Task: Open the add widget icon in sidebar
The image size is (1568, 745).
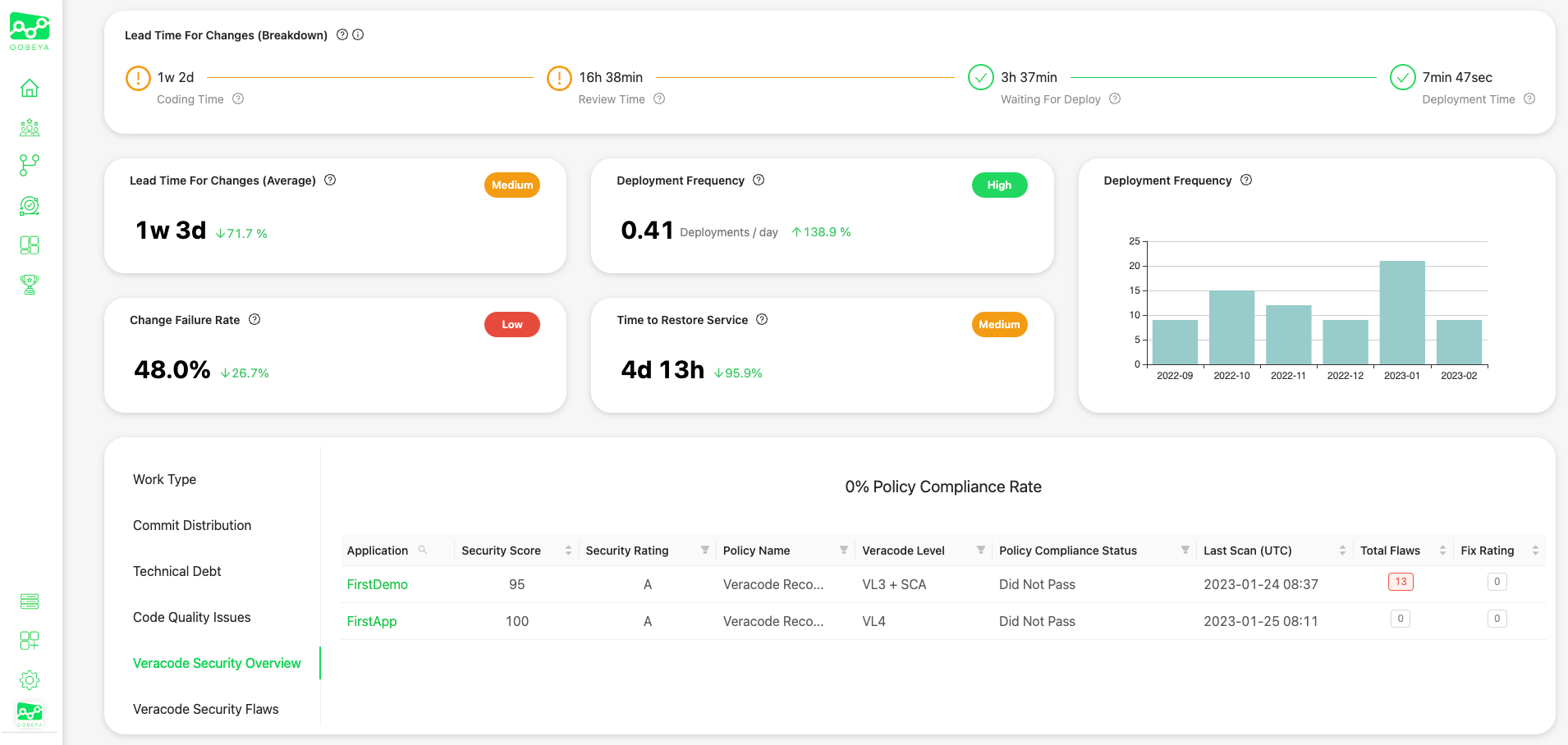Action: [30, 641]
